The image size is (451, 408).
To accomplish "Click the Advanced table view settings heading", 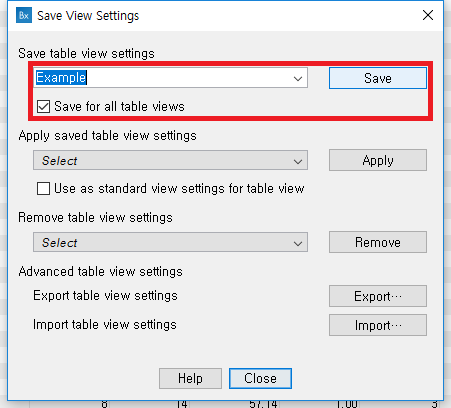I will 100,271.
